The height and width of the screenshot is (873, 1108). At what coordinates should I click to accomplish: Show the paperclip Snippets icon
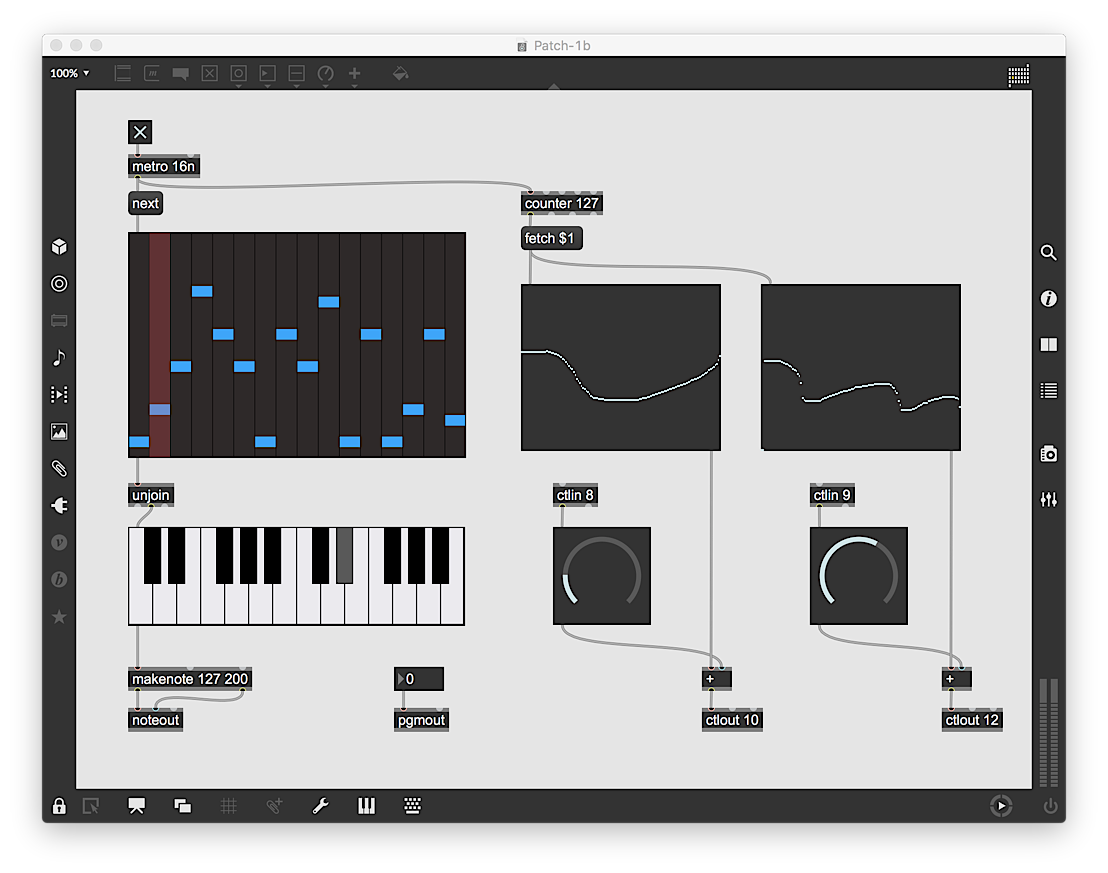(x=59, y=468)
